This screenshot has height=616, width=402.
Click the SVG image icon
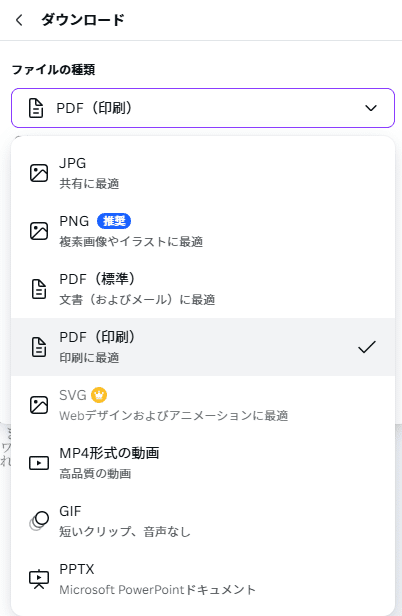(39, 405)
